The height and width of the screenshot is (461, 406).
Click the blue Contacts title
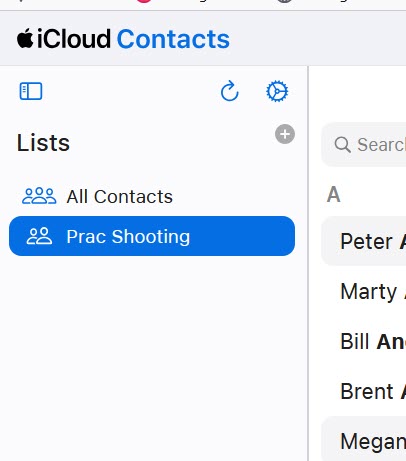pyautogui.click(x=173, y=39)
